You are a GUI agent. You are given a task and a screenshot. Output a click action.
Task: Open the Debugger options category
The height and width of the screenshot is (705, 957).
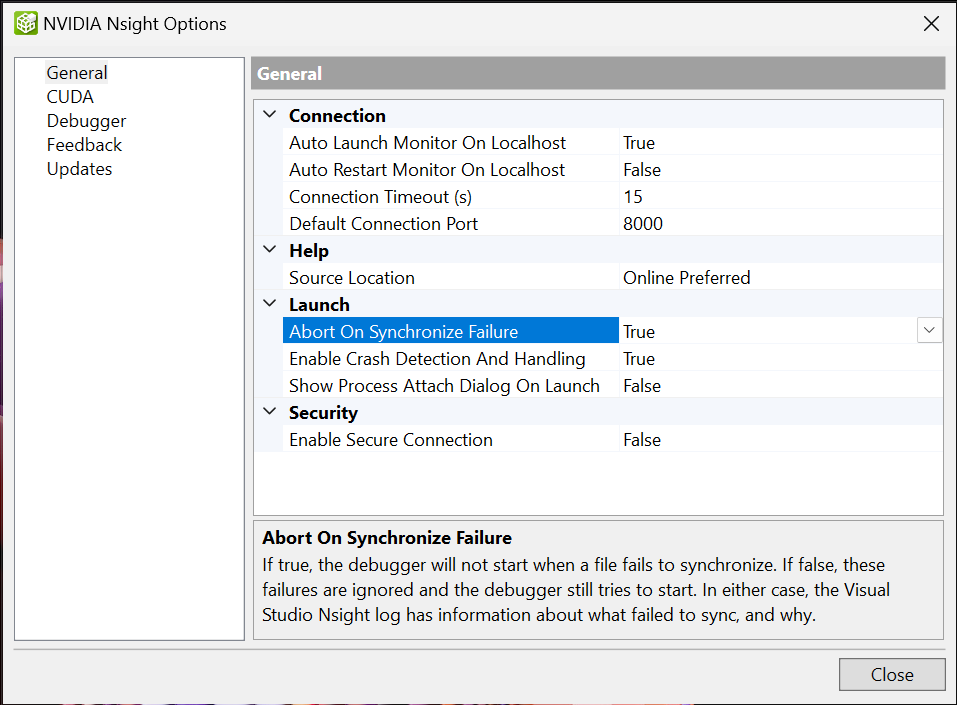86,121
